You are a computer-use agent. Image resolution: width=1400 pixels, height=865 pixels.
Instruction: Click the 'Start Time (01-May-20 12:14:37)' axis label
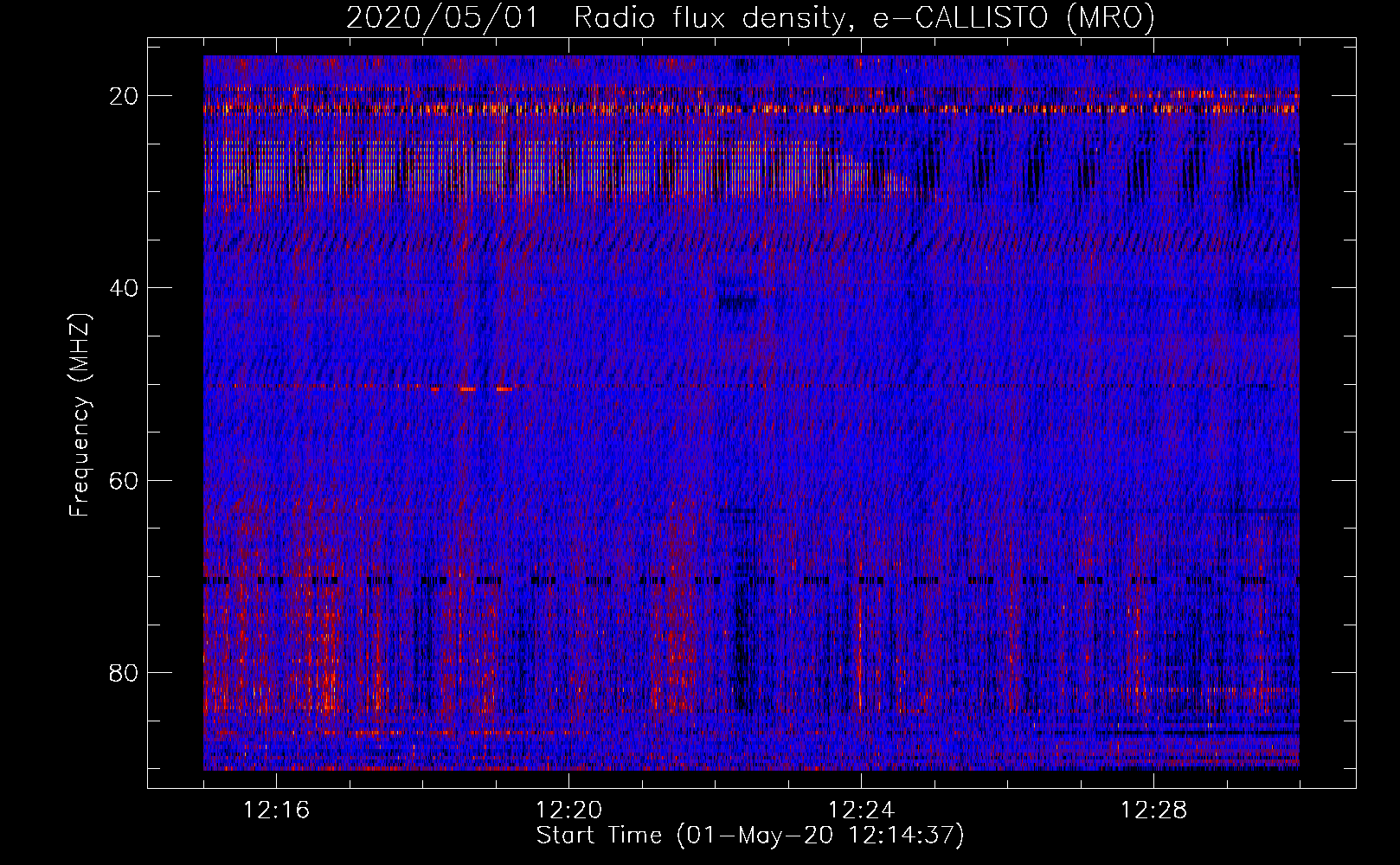(x=750, y=836)
